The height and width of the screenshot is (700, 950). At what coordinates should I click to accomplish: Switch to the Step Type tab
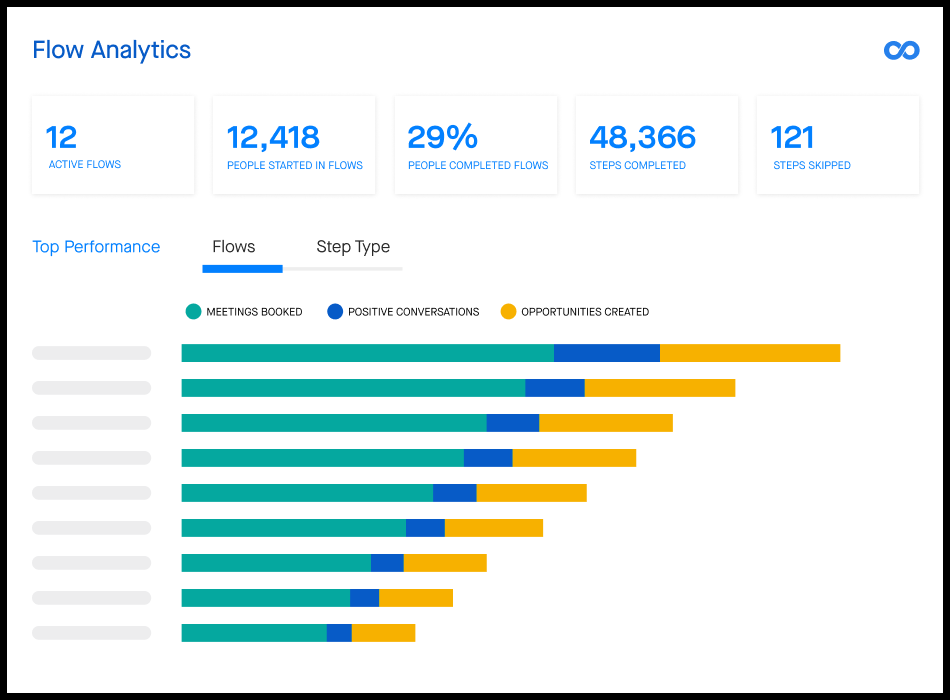(352, 247)
